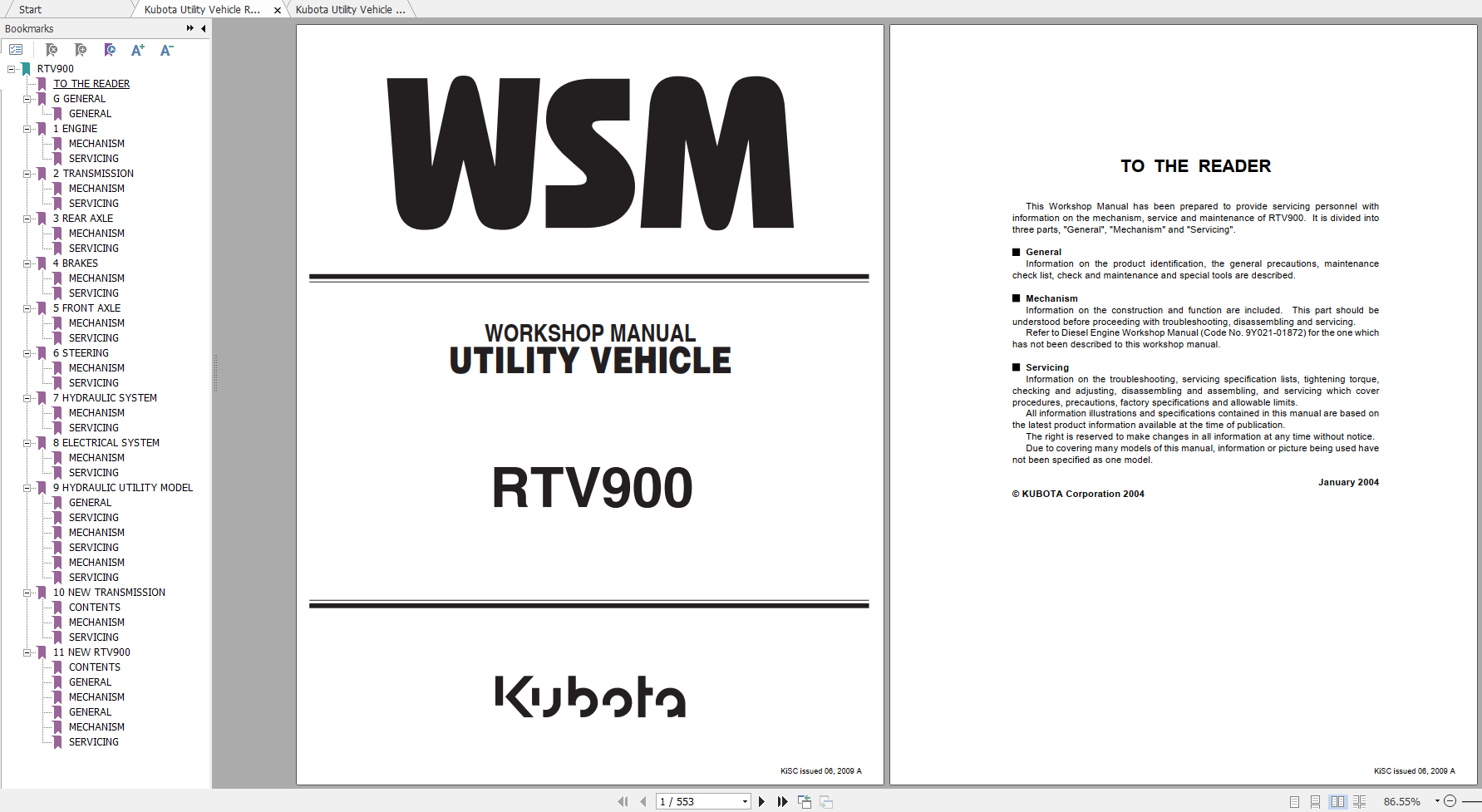
Task: Select GENERAL under 9 HYDRAULIC UTILITY MODEL
Action: (x=90, y=503)
